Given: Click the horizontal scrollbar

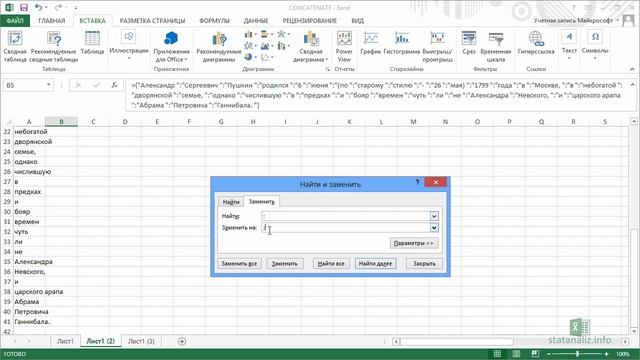Looking at the screenshot, I should 456,341.
